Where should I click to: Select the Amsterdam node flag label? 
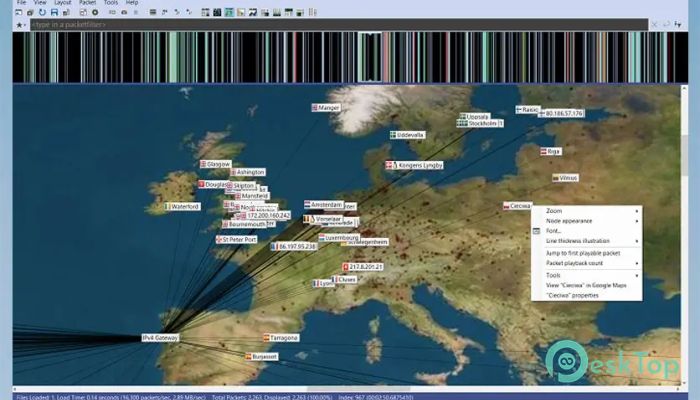324,204
